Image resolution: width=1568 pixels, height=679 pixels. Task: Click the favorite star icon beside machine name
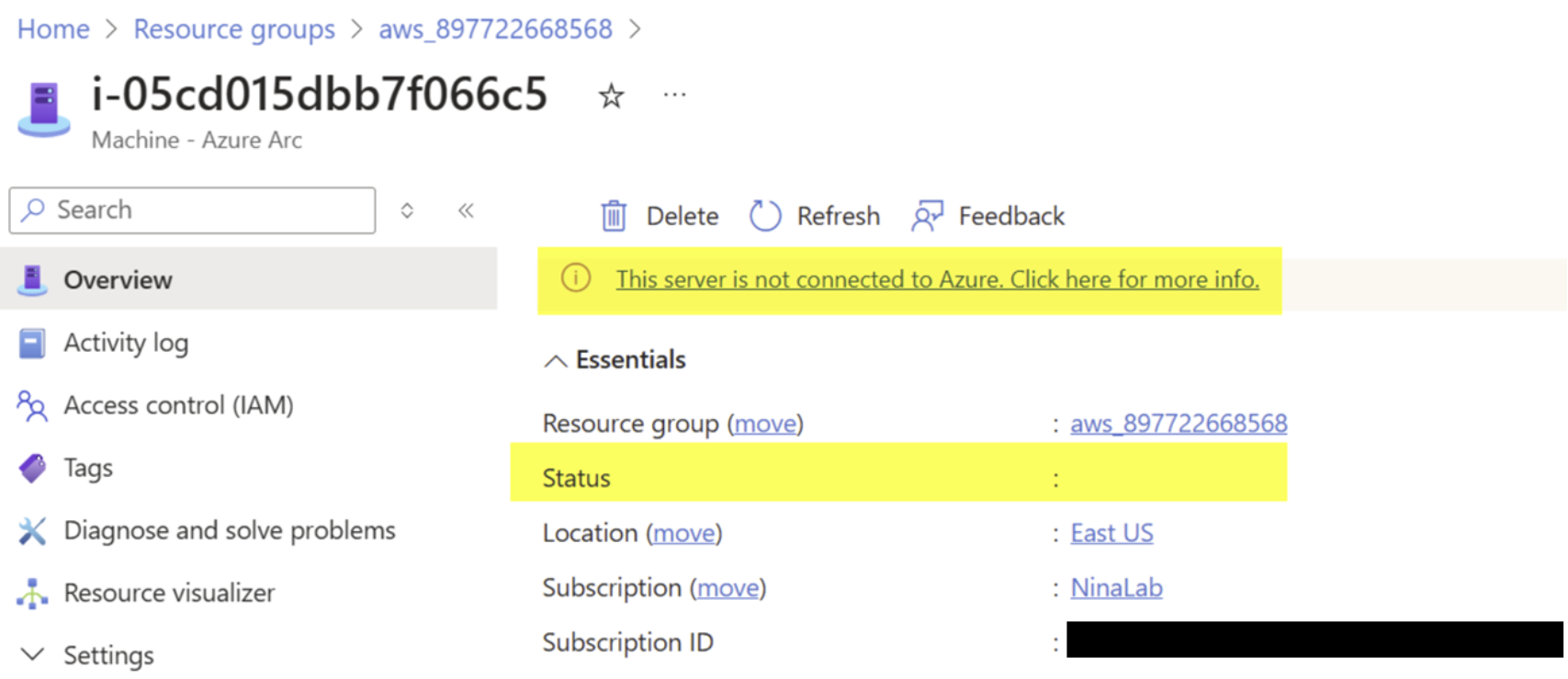[611, 96]
